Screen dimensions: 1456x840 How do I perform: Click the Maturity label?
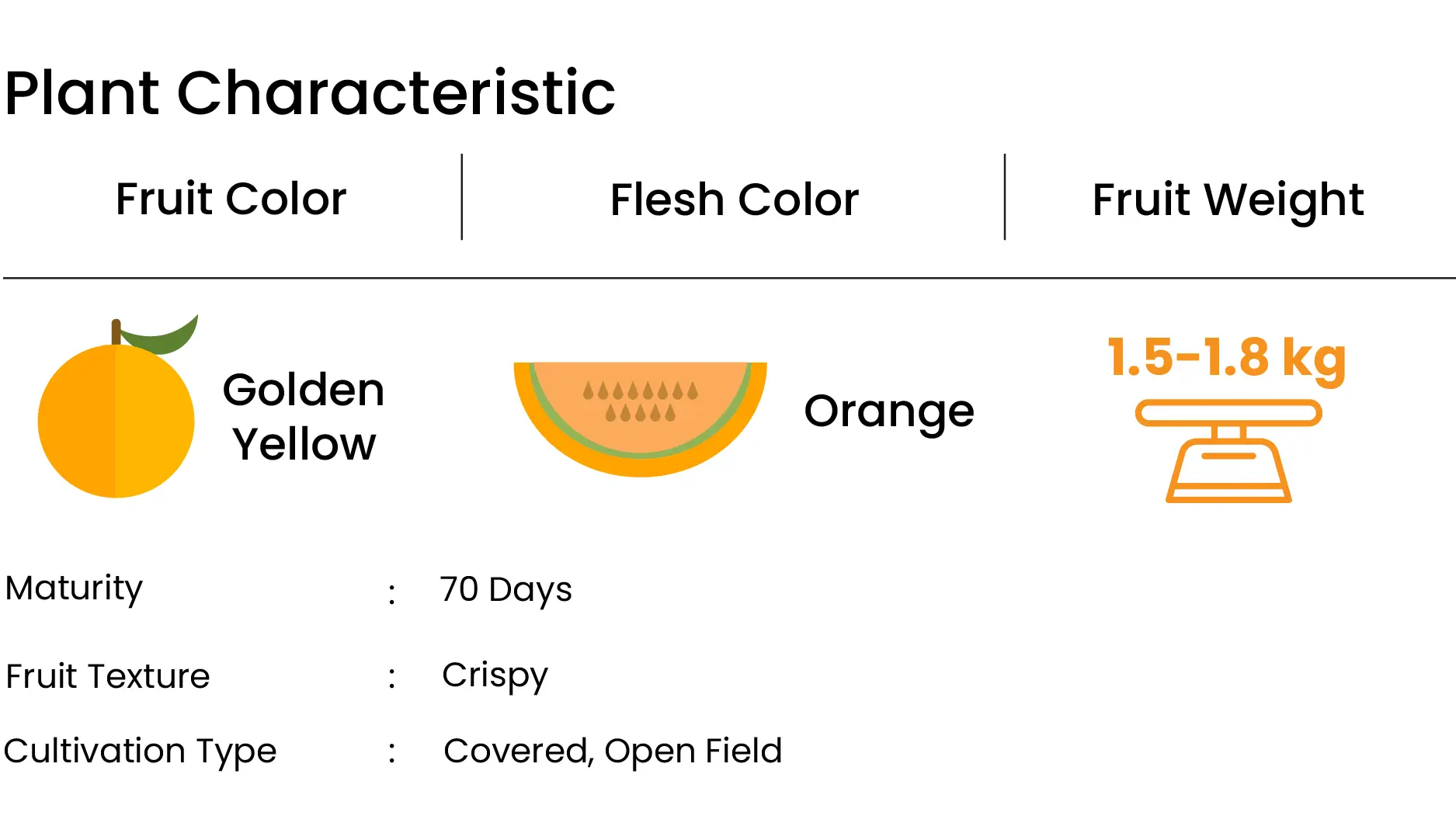coord(74,588)
